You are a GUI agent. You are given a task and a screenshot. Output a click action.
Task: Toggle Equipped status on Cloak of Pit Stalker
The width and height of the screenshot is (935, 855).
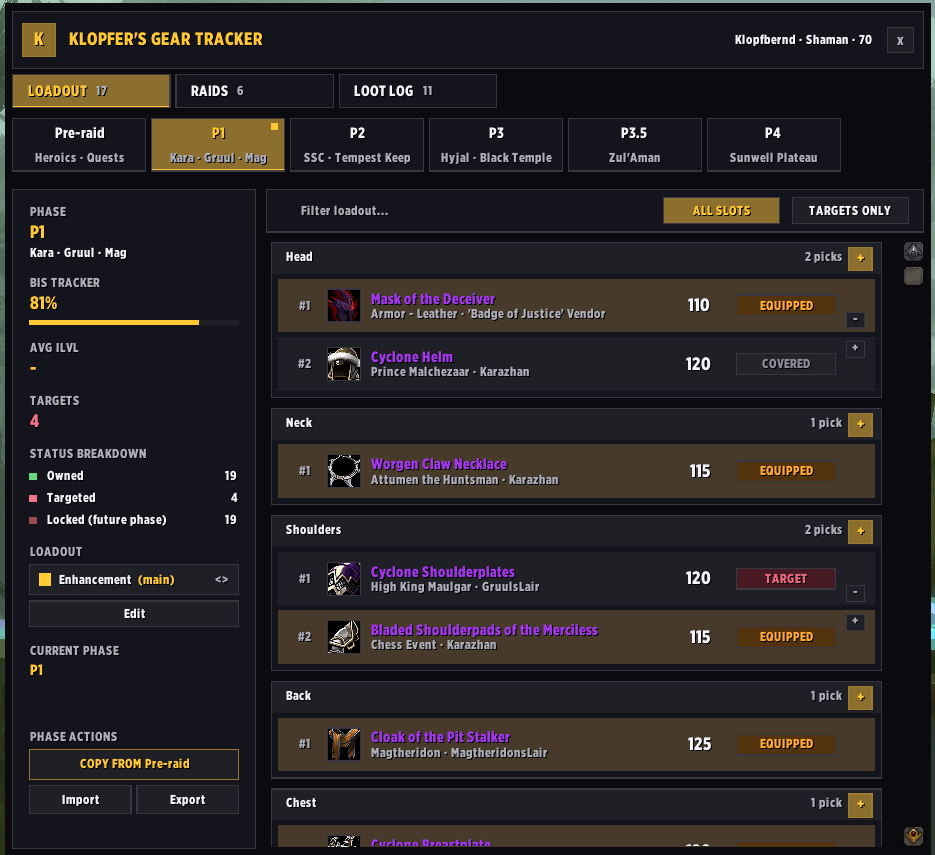tap(786, 744)
